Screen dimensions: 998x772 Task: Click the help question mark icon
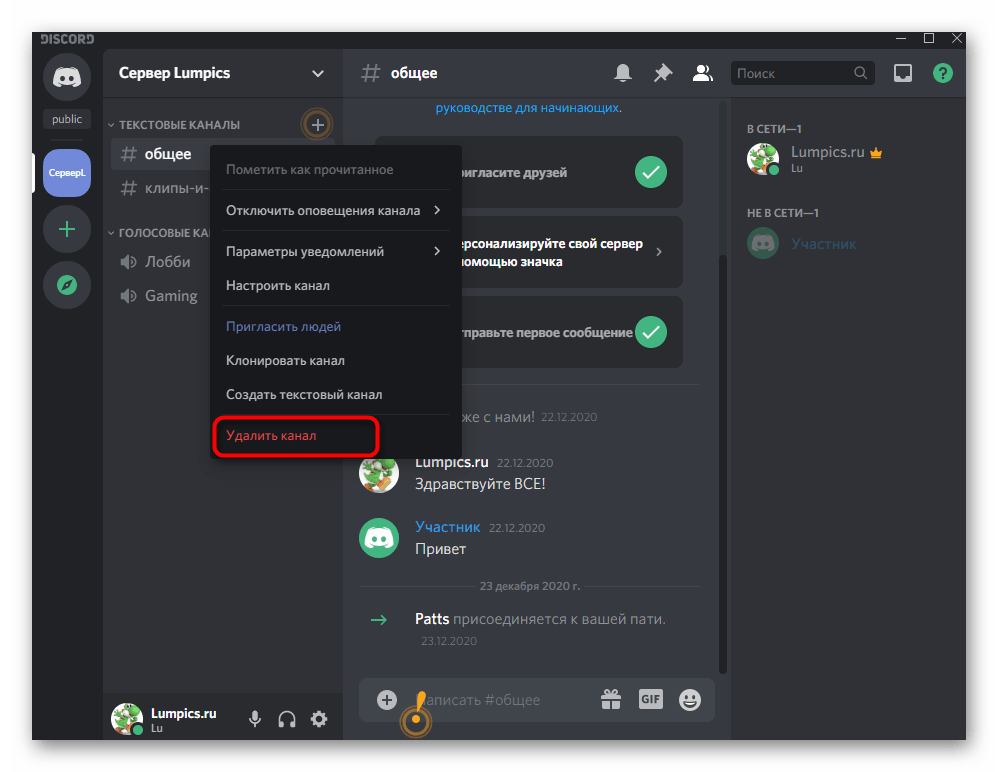[x=942, y=73]
